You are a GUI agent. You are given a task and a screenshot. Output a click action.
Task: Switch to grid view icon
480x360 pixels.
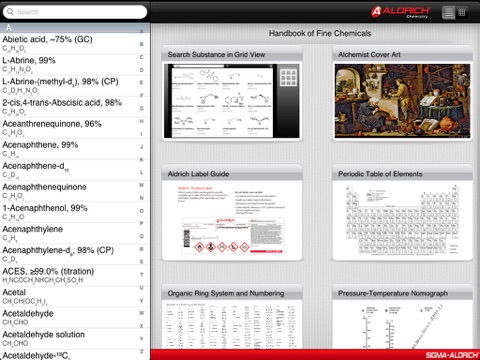pos(462,13)
